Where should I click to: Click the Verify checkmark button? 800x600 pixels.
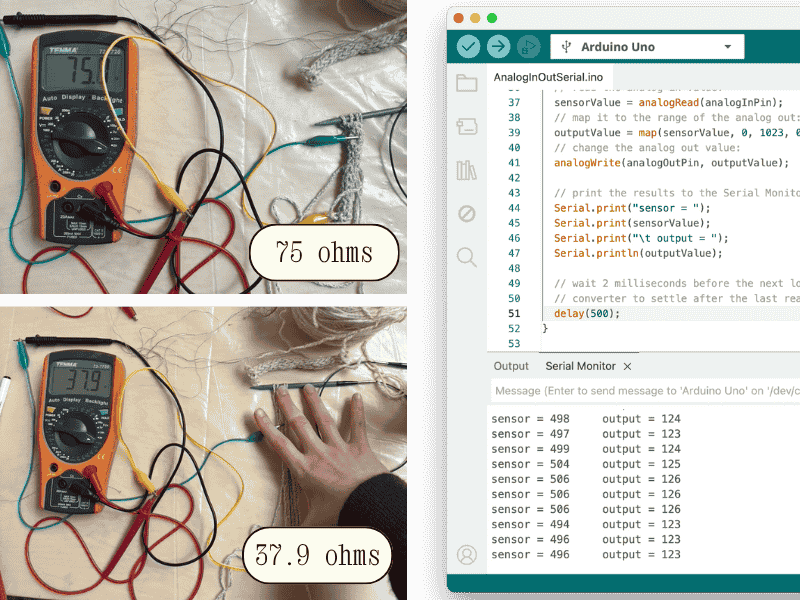(x=468, y=47)
